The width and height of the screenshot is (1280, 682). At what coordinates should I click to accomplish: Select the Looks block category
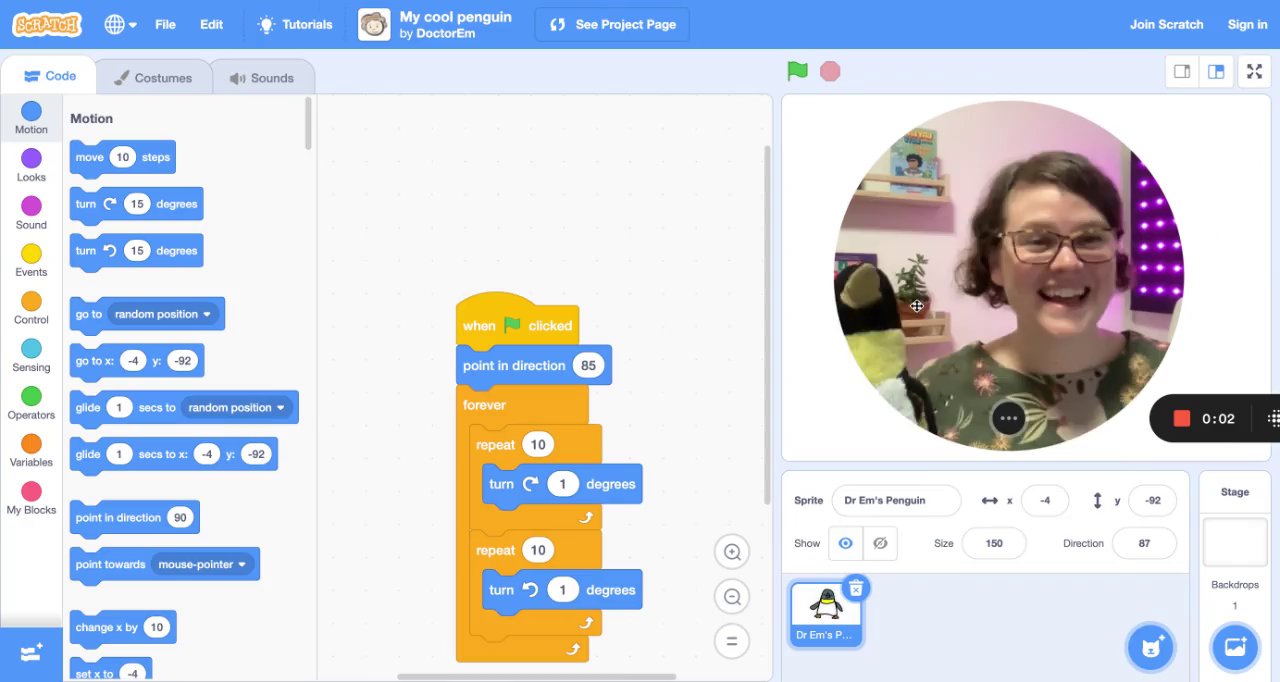31,166
